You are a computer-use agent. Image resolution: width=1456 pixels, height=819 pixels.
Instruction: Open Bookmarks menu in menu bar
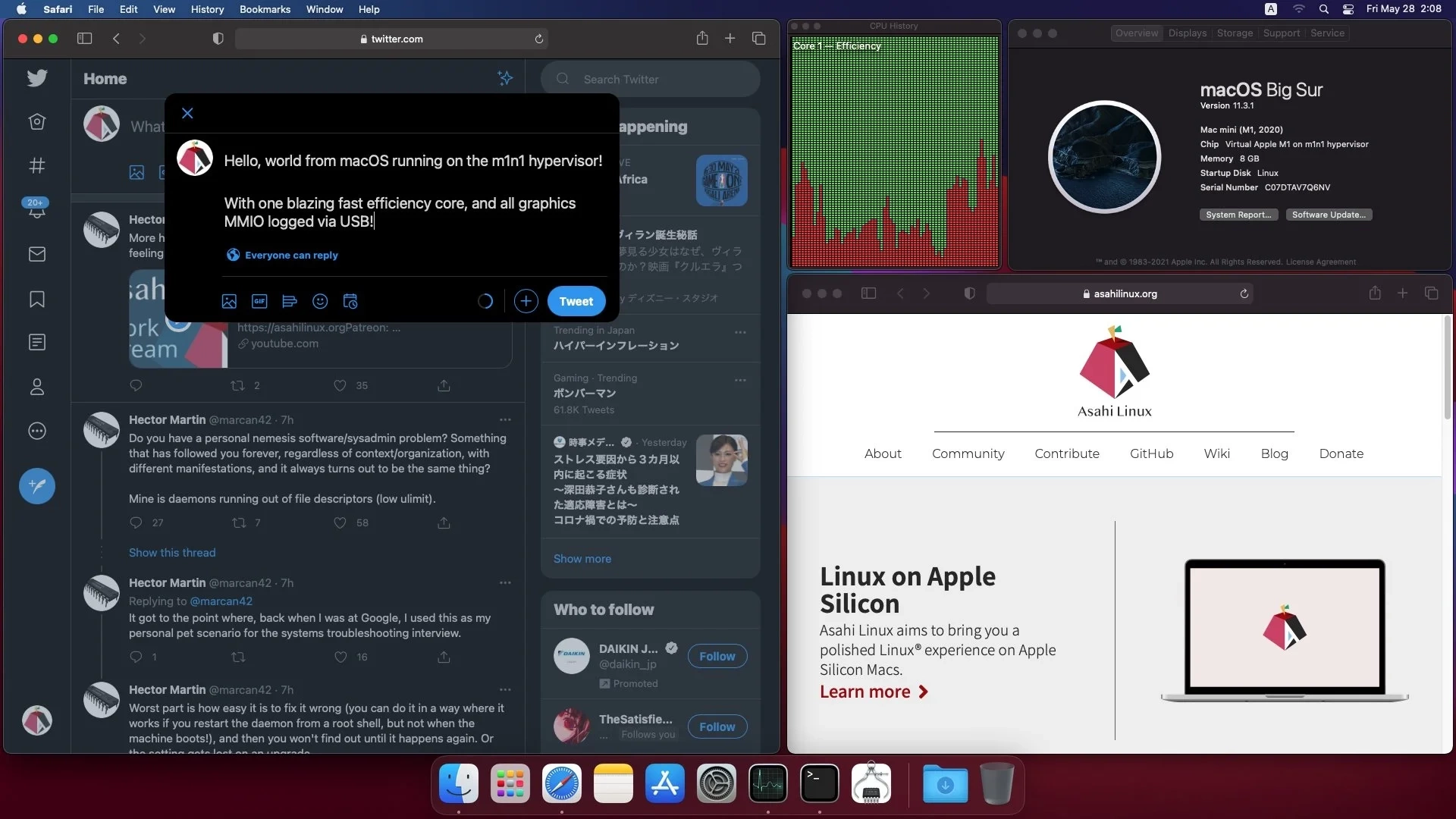click(x=265, y=9)
